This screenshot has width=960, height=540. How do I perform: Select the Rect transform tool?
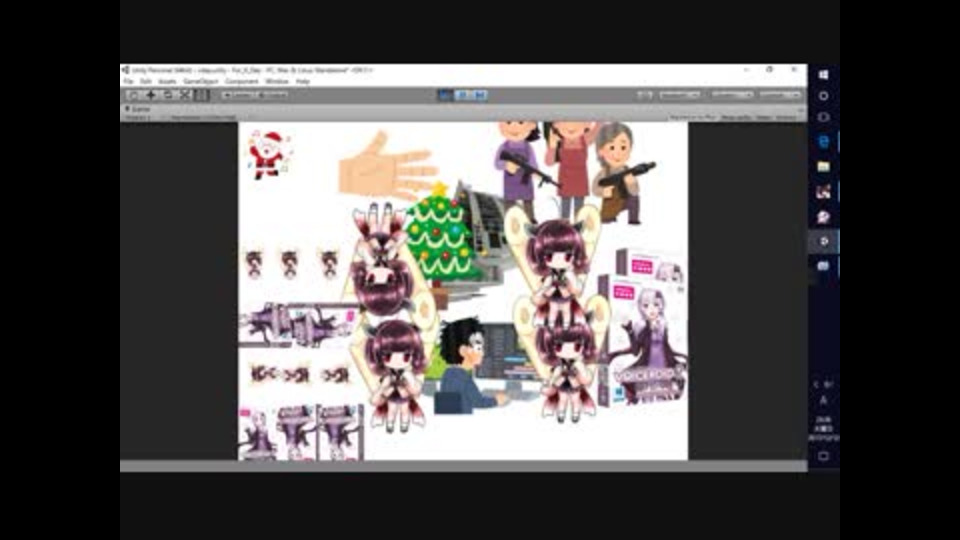pyautogui.click(x=202, y=95)
